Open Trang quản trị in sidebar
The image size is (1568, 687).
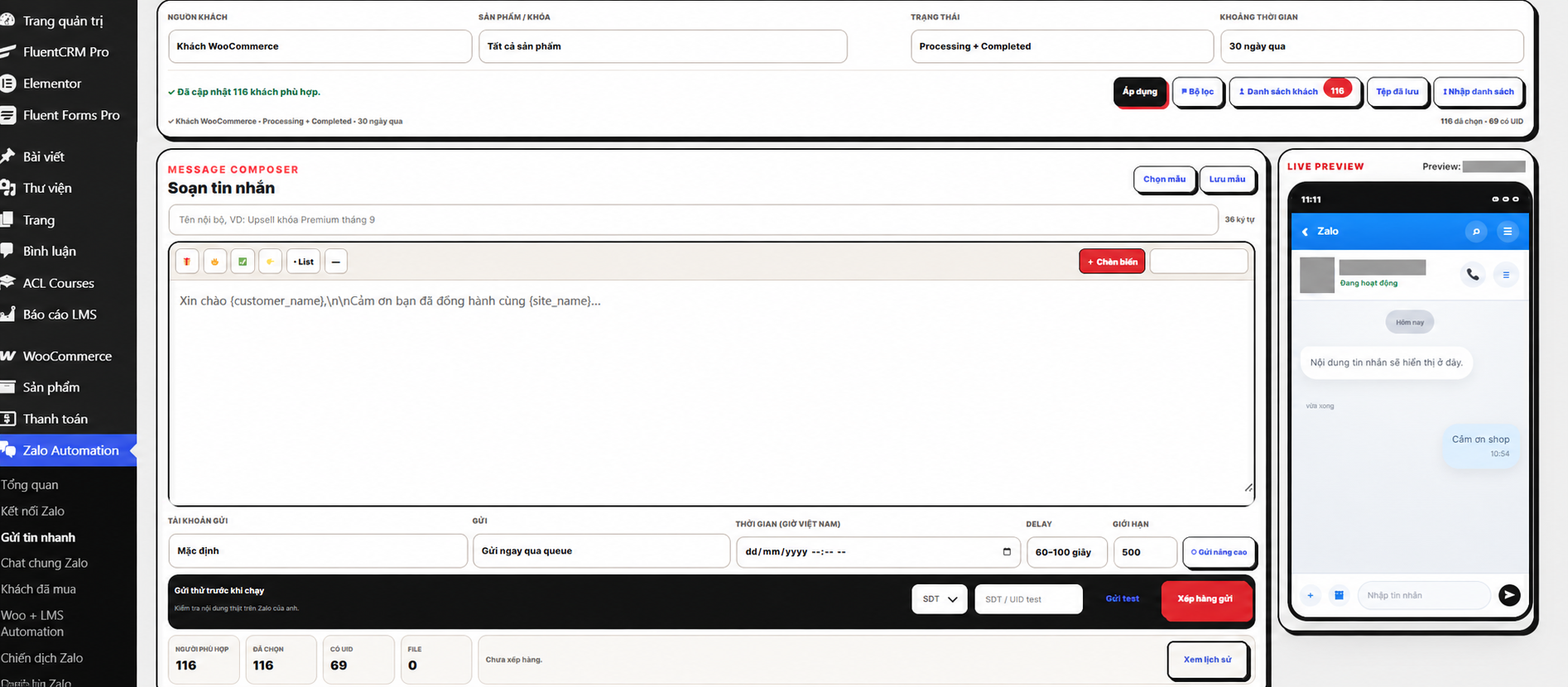click(x=63, y=21)
